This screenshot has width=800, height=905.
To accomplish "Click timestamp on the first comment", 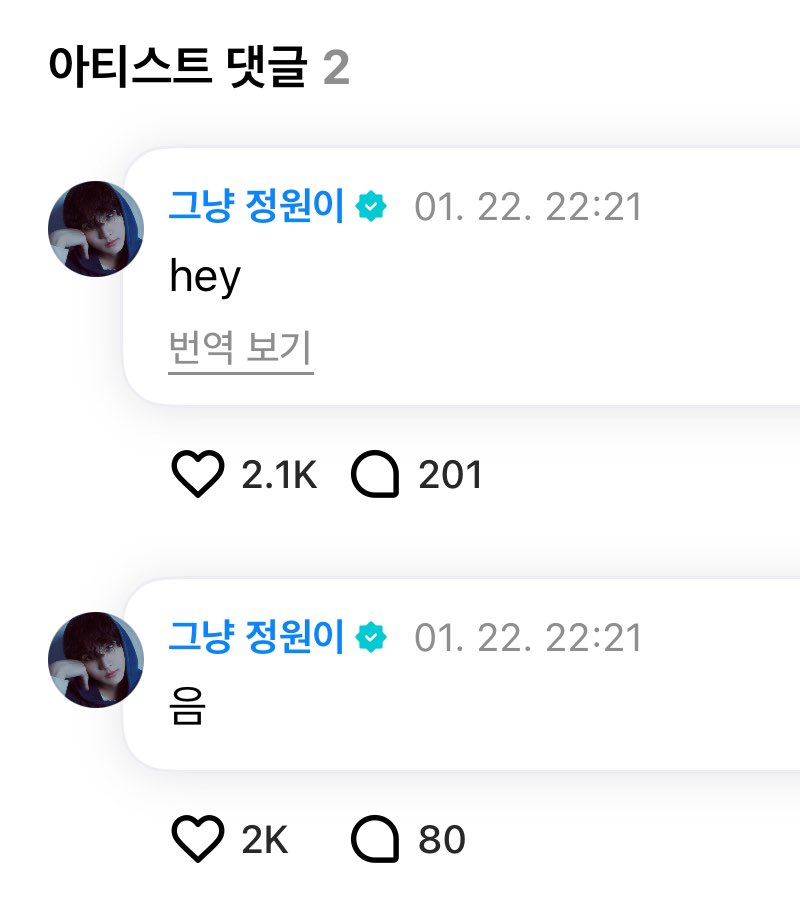I will point(528,207).
